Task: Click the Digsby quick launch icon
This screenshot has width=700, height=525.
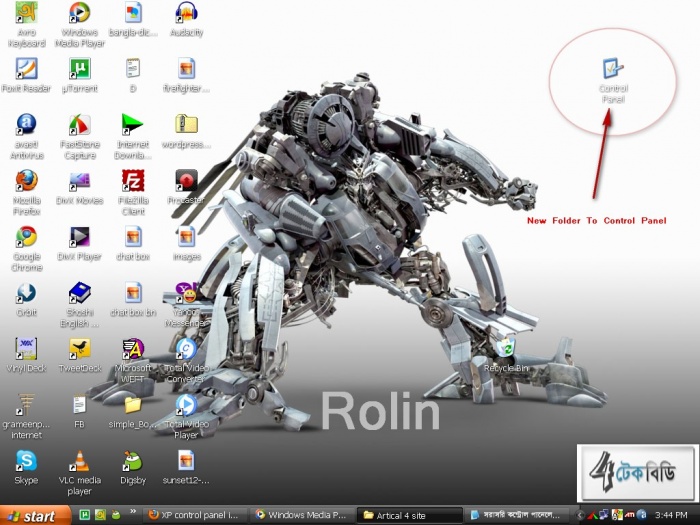Action: click(x=116, y=515)
